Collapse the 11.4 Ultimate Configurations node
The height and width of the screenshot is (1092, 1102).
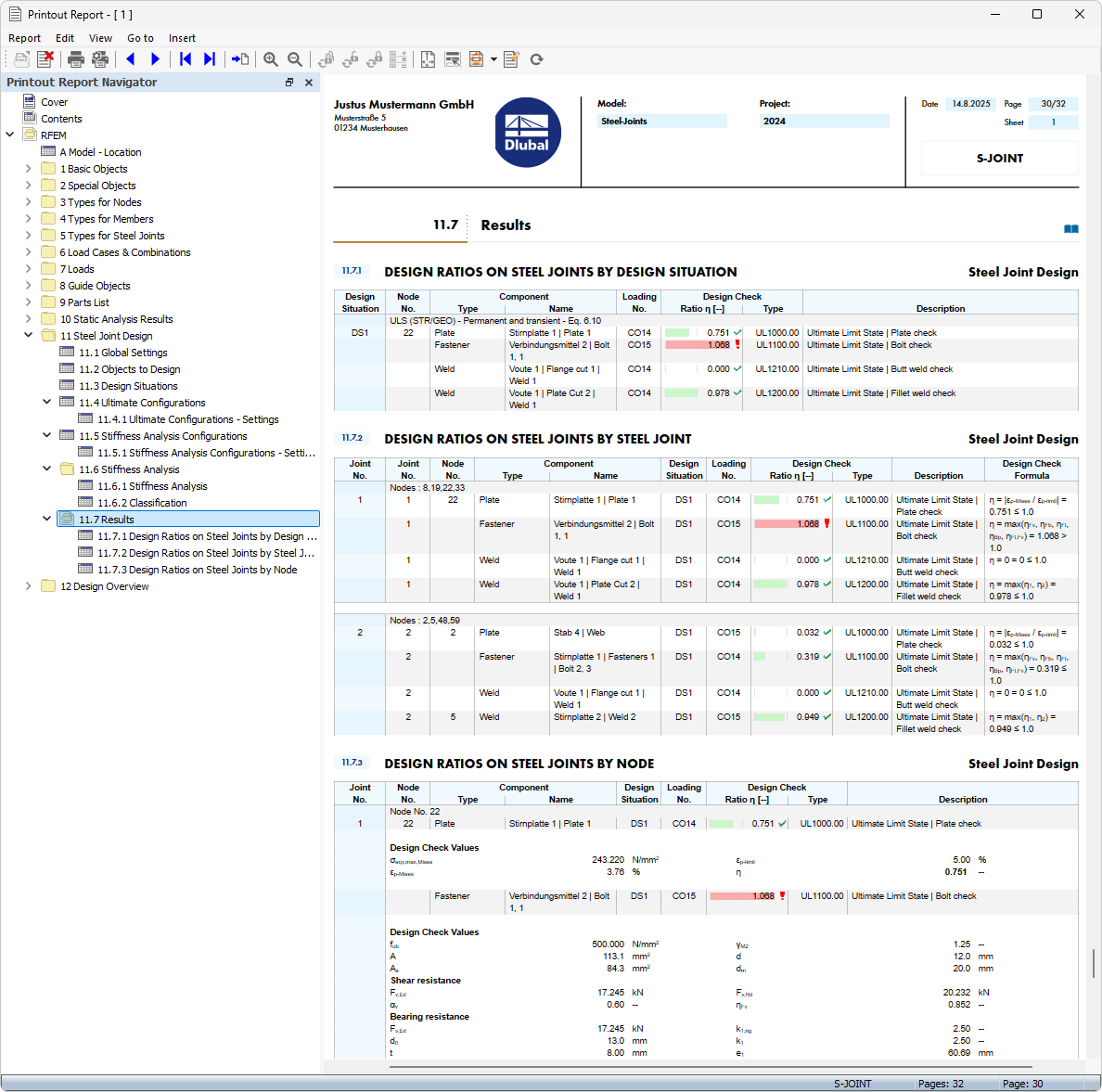(47, 403)
